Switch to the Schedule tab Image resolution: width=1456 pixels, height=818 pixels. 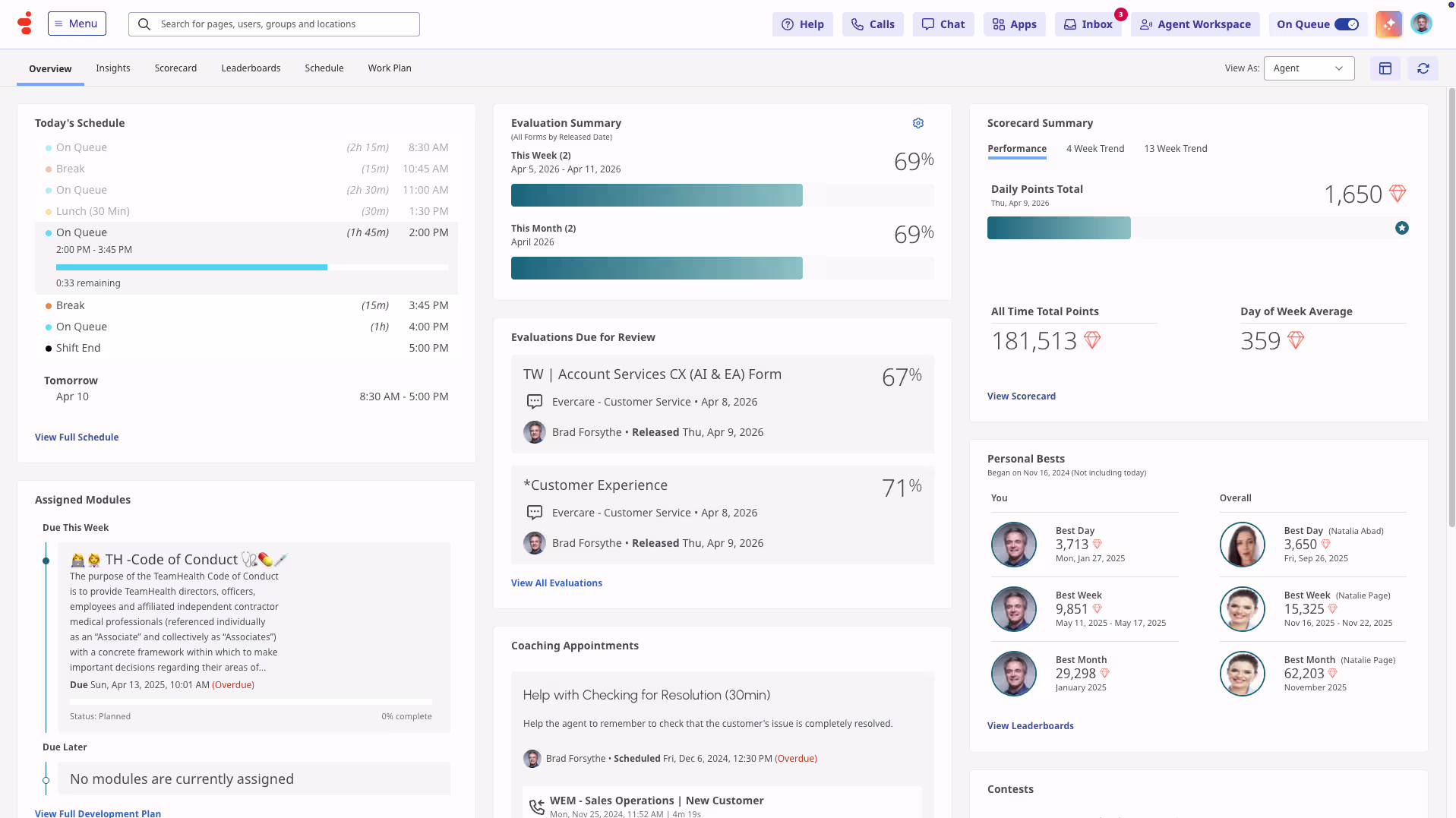coord(324,68)
